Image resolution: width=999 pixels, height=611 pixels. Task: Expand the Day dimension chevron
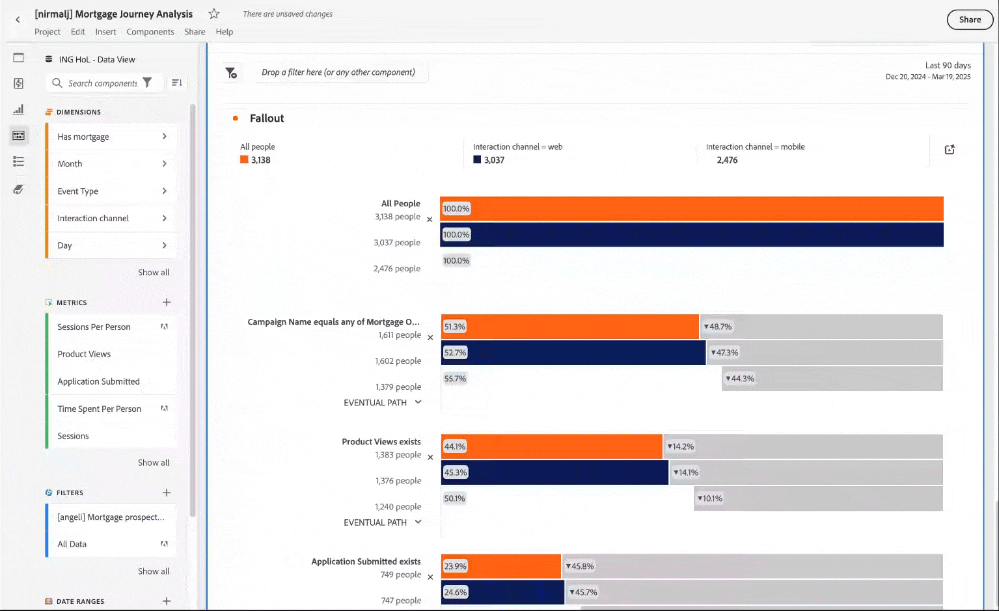164,245
